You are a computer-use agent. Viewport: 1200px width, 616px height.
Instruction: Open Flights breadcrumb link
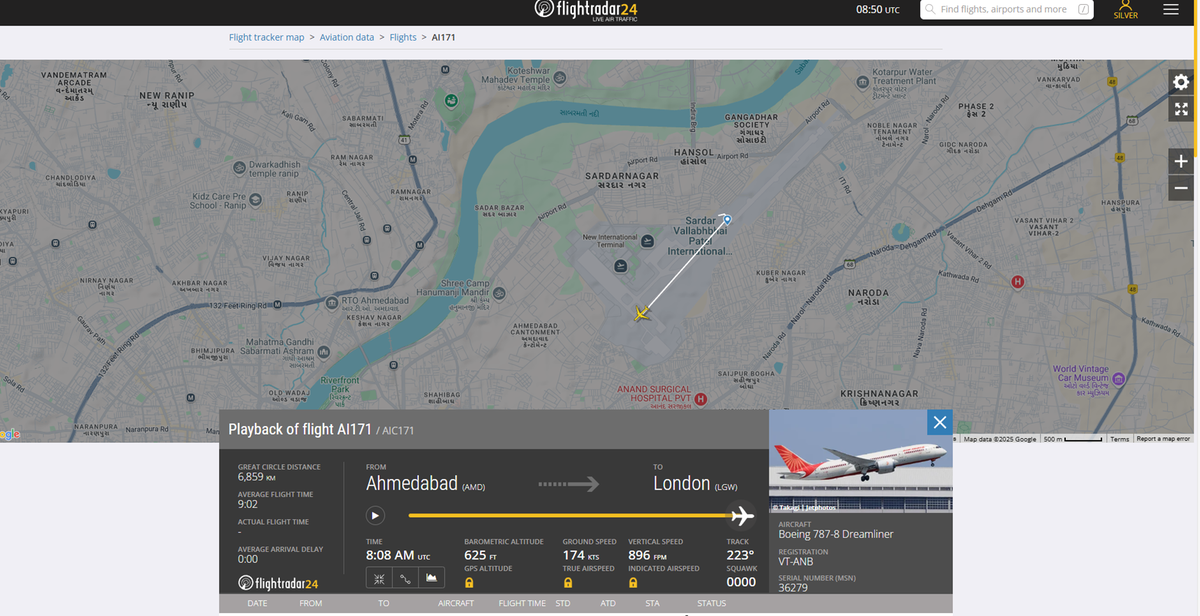[403, 37]
